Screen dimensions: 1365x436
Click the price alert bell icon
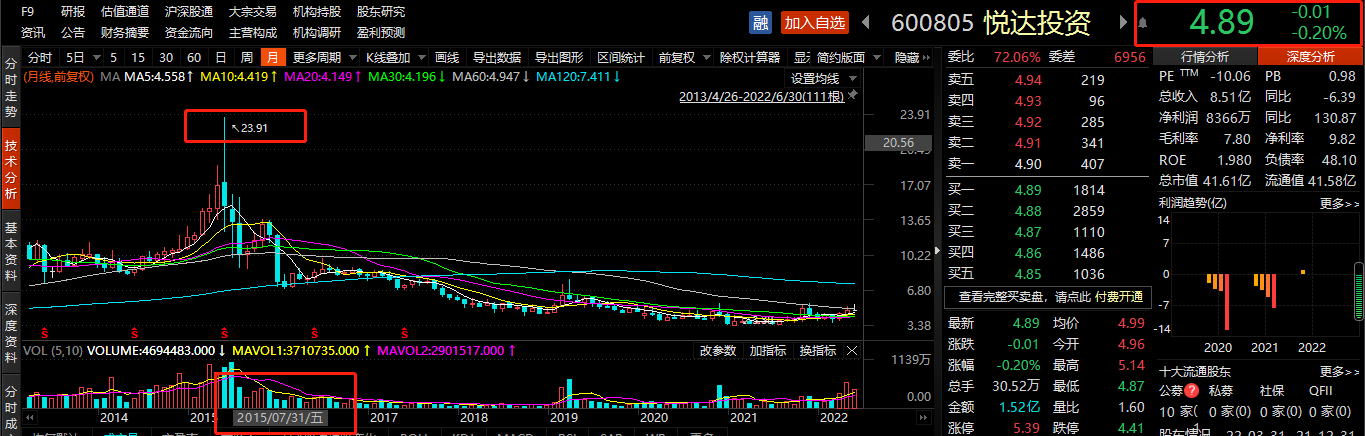[x=1143, y=22]
